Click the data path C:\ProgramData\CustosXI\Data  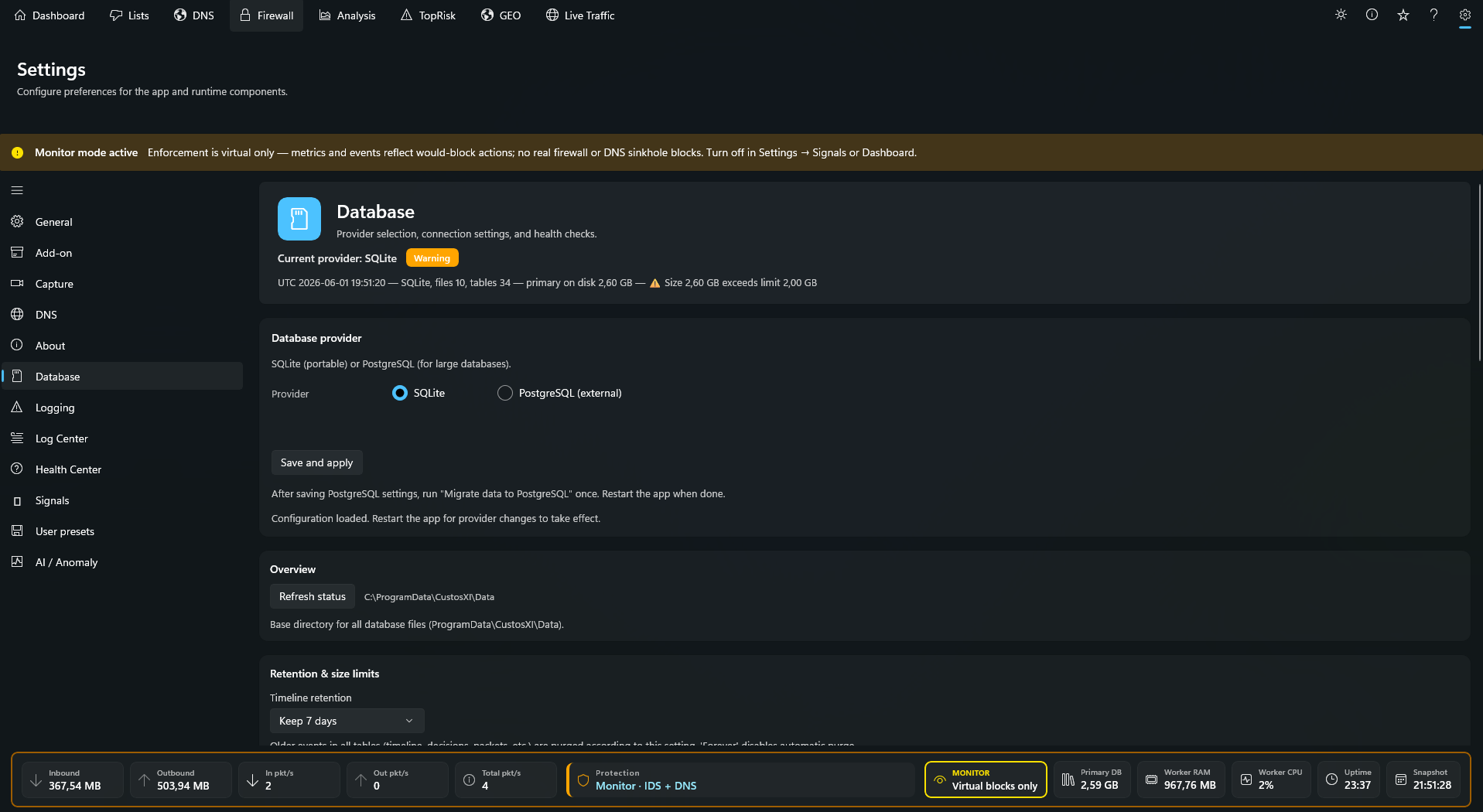point(429,597)
